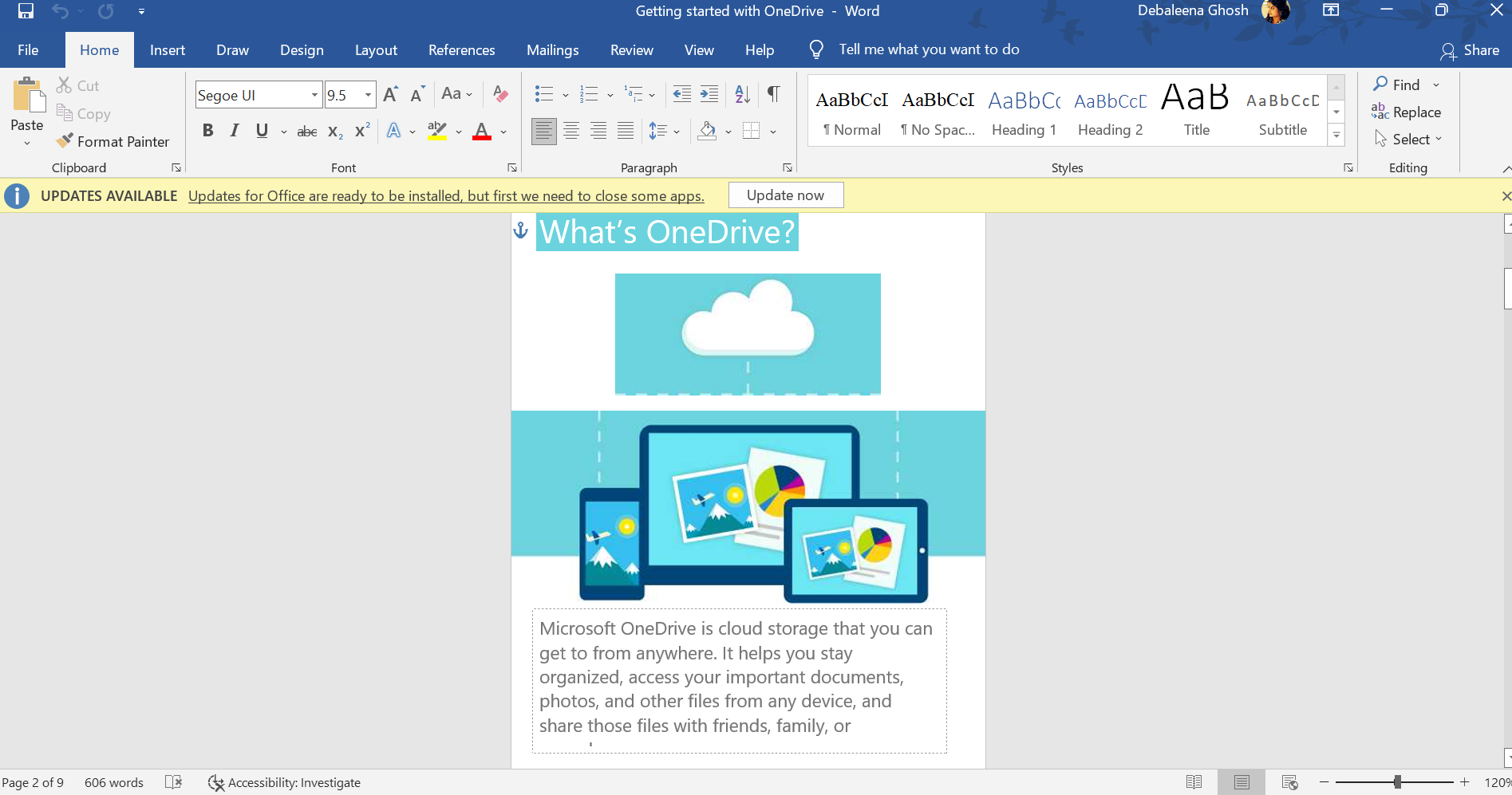Image resolution: width=1512 pixels, height=795 pixels.
Task: Open Paste options dropdown arrow
Action: 27,144
